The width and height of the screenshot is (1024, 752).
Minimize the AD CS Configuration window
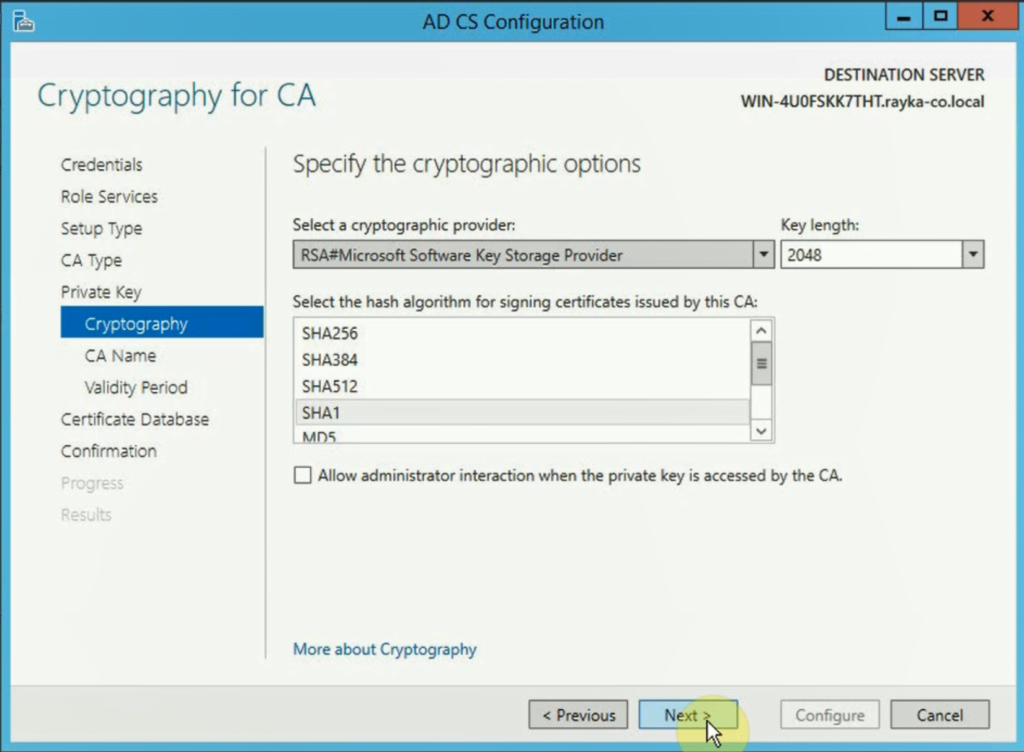[x=904, y=18]
